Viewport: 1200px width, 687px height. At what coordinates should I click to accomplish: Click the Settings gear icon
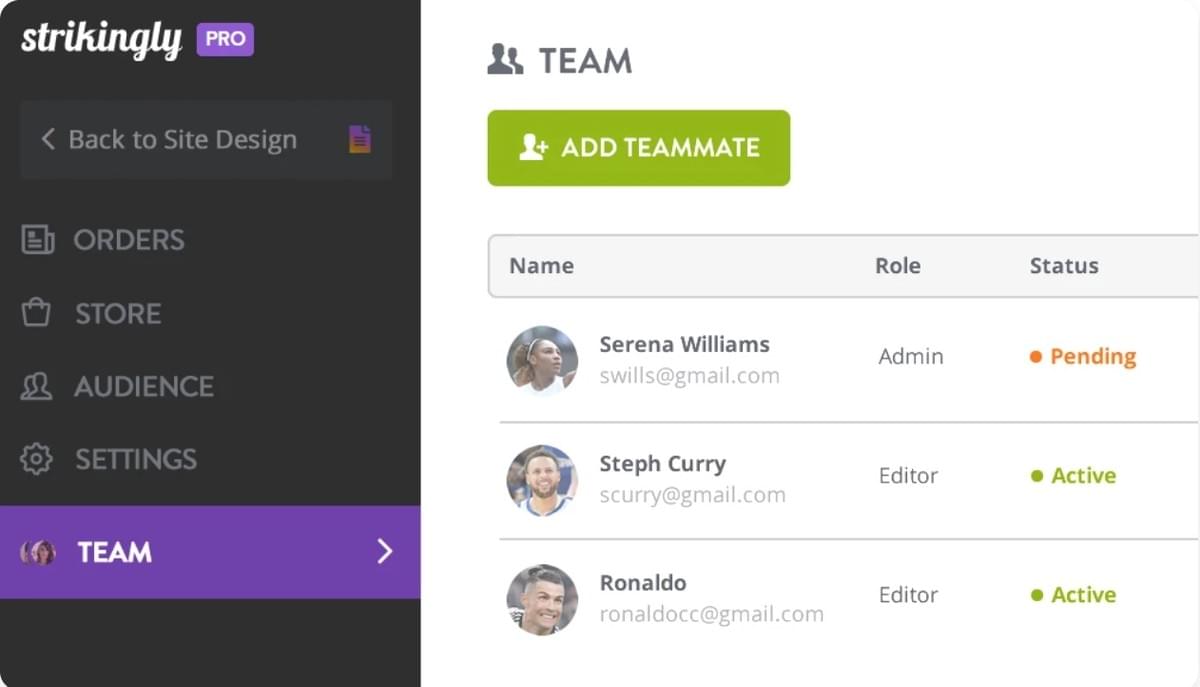pos(38,459)
